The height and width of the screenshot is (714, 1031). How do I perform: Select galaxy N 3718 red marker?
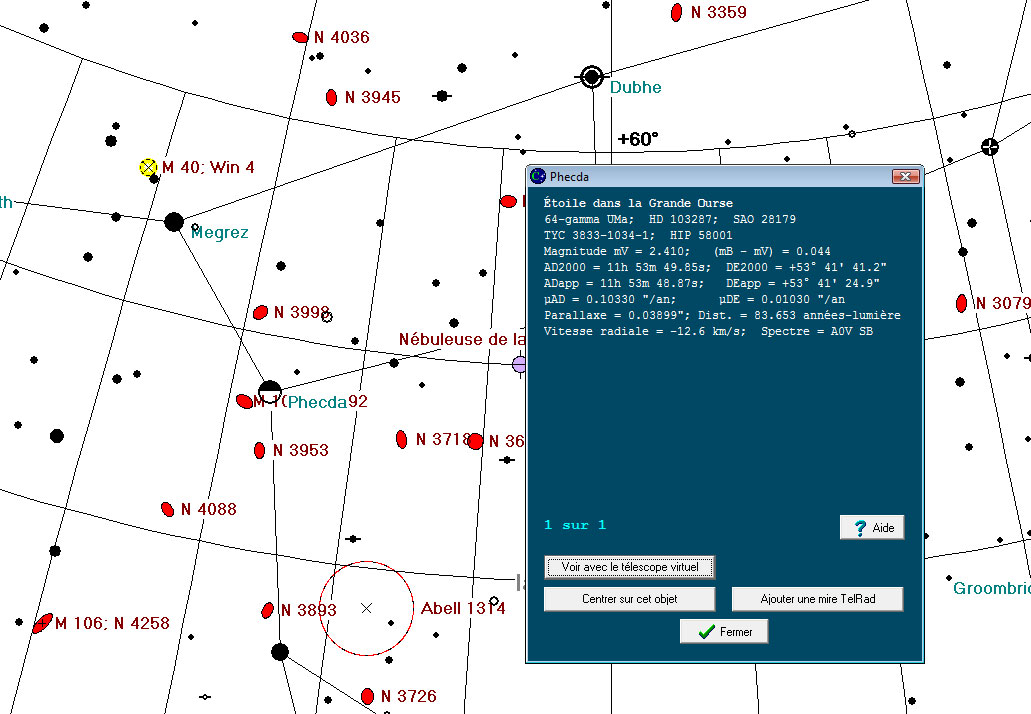(402, 439)
